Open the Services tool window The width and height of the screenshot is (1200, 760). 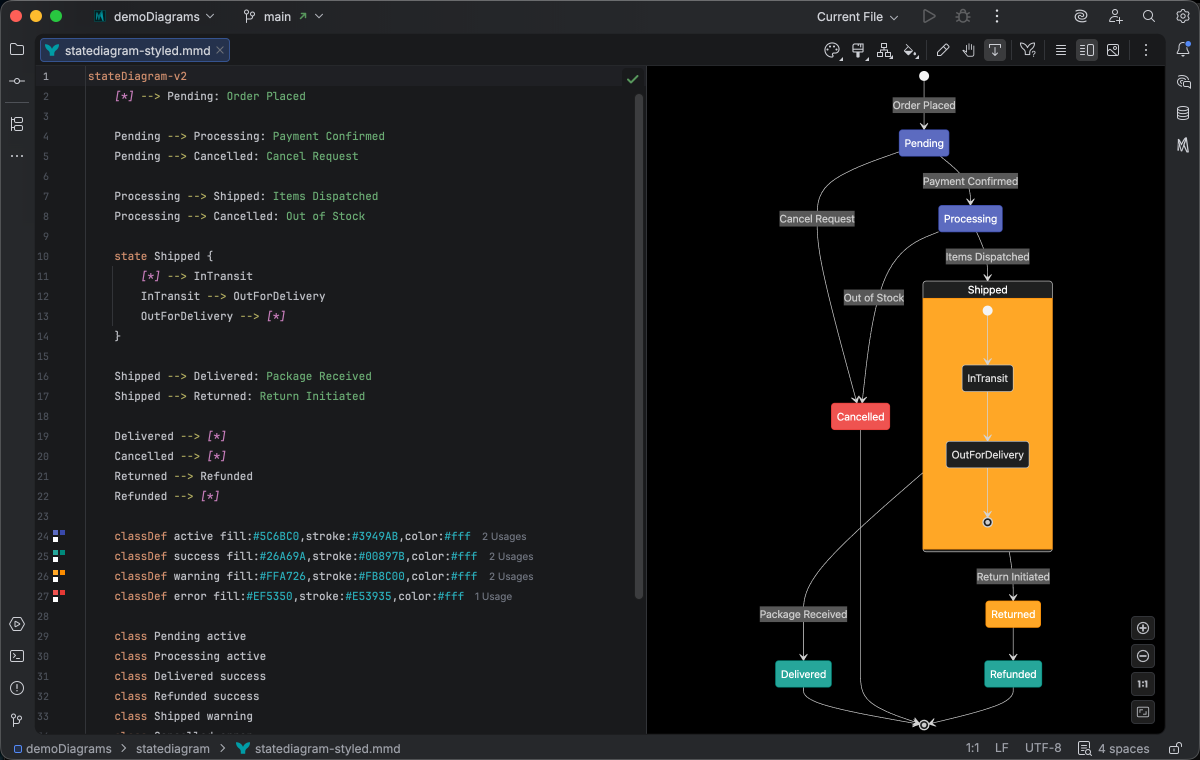[17, 624]
